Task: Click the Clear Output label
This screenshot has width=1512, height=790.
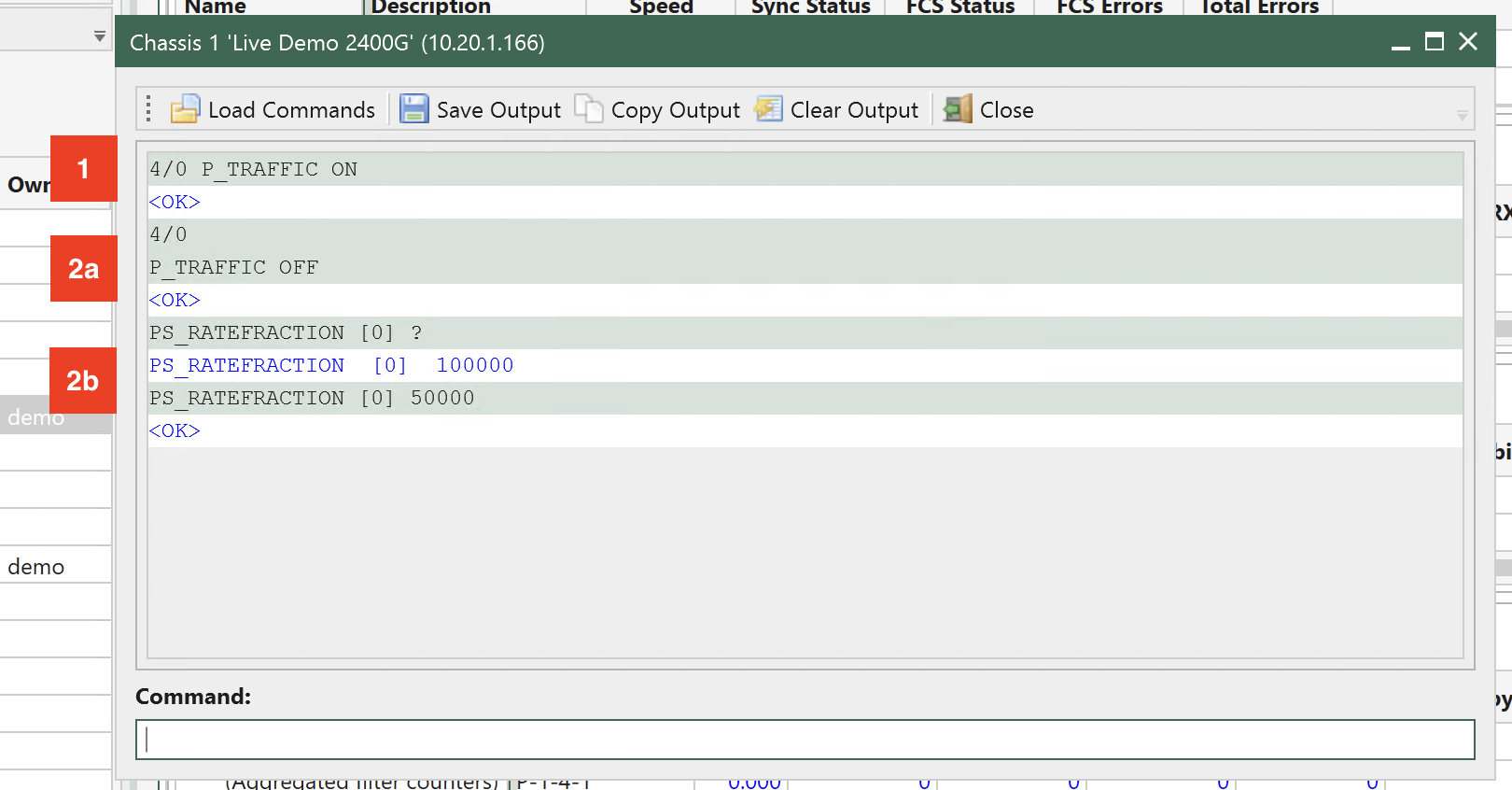Action: pos(854,110)
